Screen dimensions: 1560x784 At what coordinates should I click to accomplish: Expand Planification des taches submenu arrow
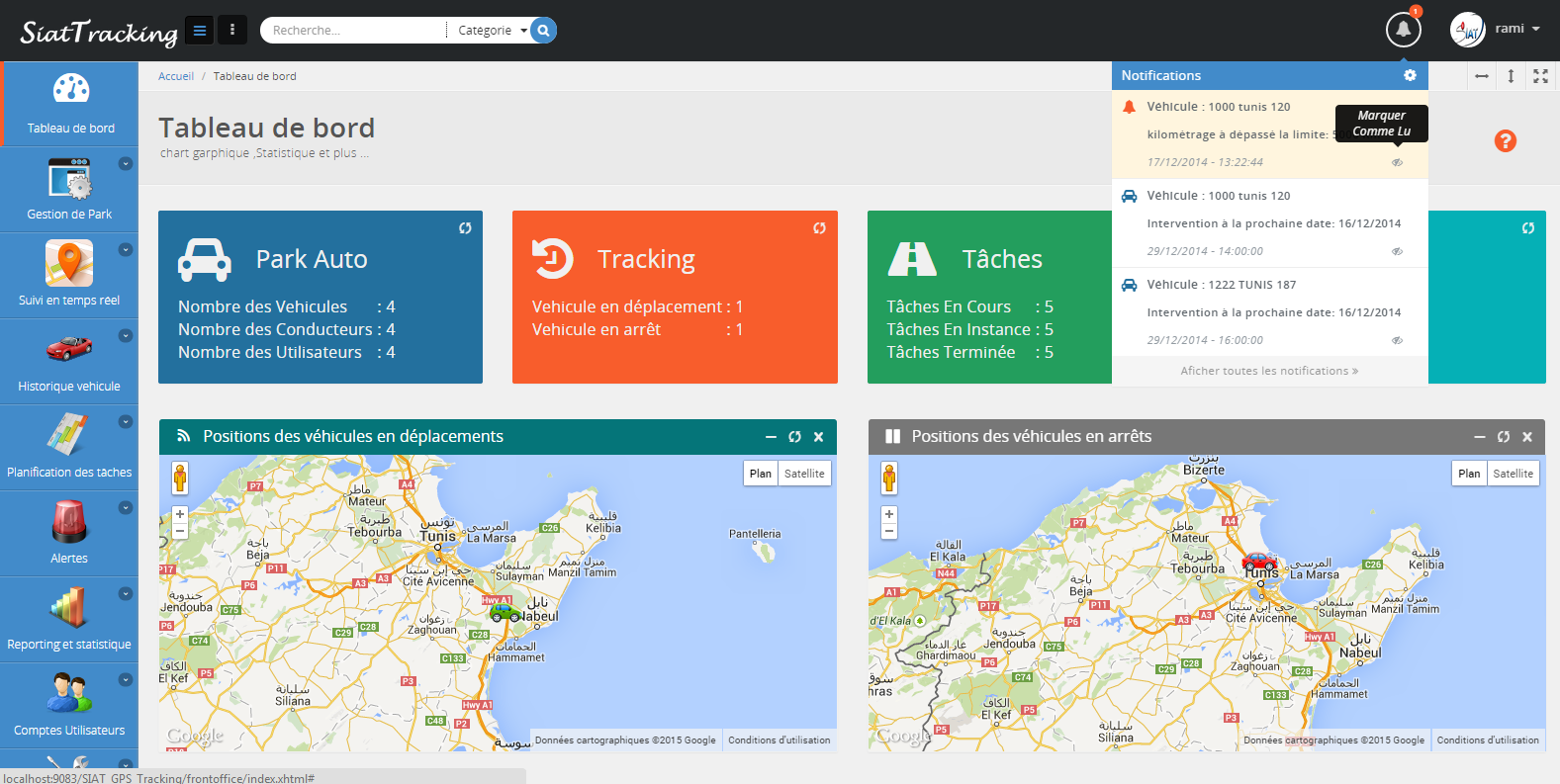click(126, 422)
